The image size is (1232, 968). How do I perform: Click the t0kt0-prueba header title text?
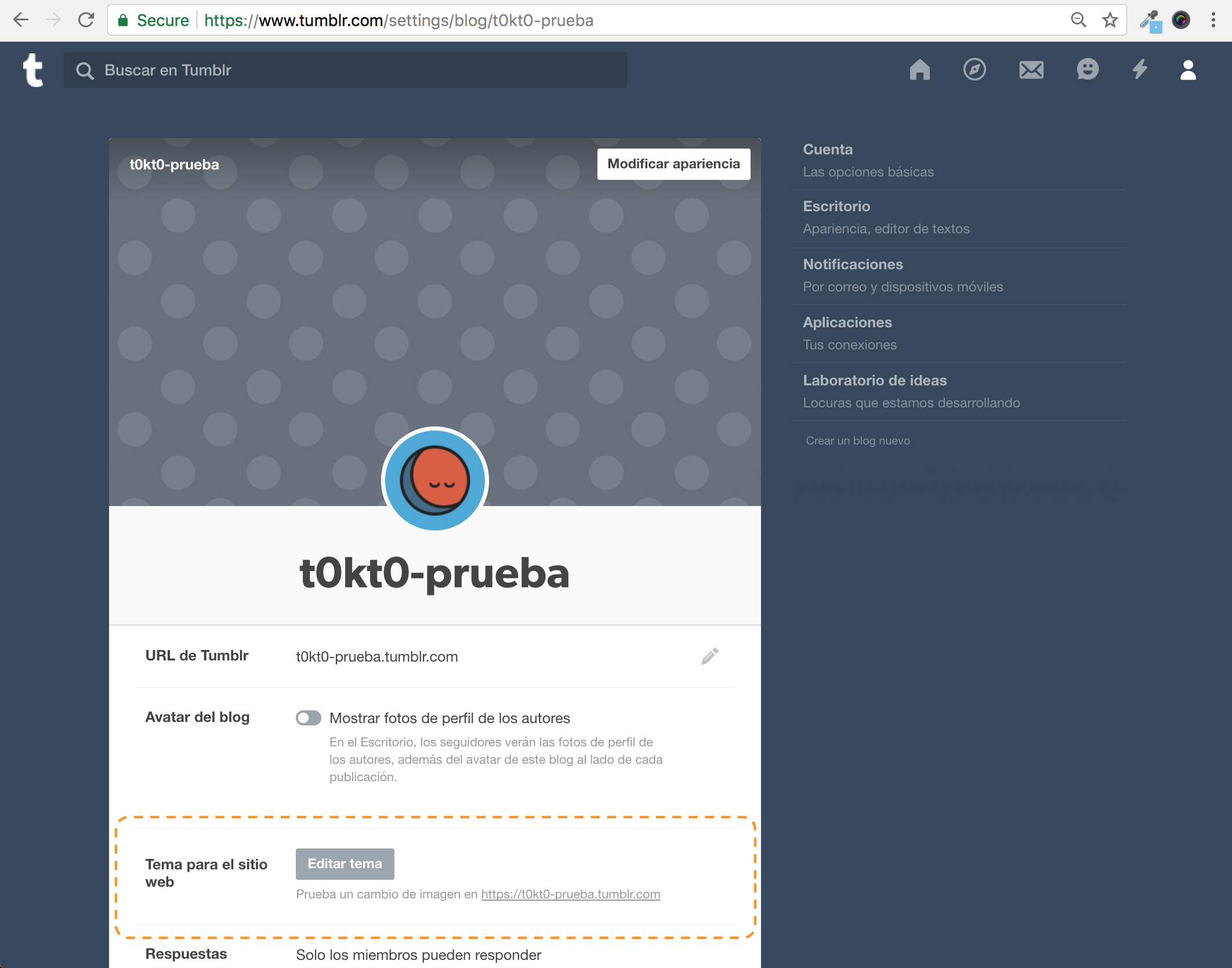pyautogui.click(x=175, y=165)
